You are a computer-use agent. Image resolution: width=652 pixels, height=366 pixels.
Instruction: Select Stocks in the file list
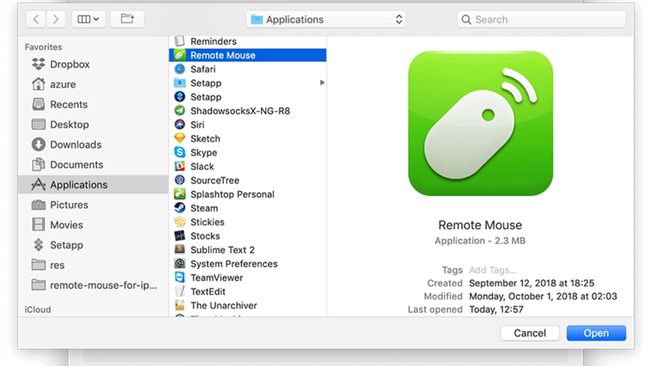[x=247, y=236]
